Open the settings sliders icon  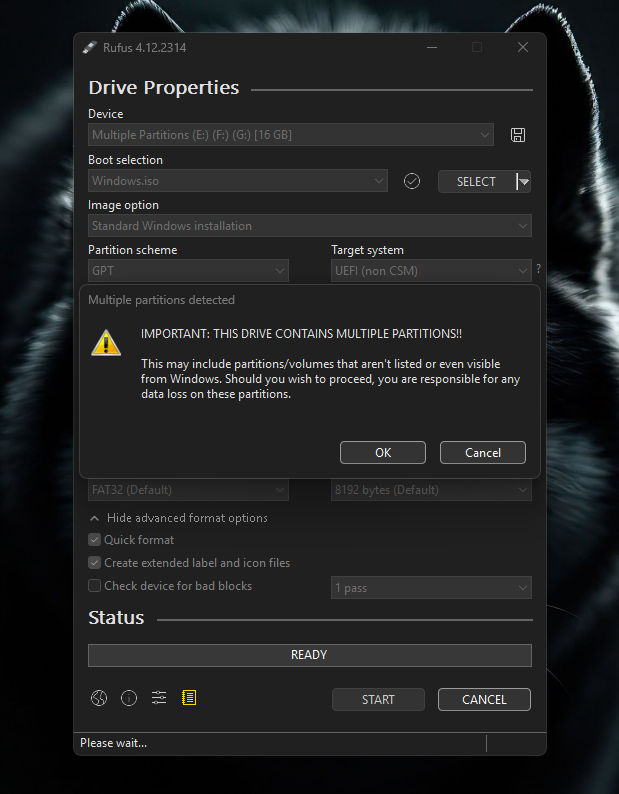click(159, 698)
